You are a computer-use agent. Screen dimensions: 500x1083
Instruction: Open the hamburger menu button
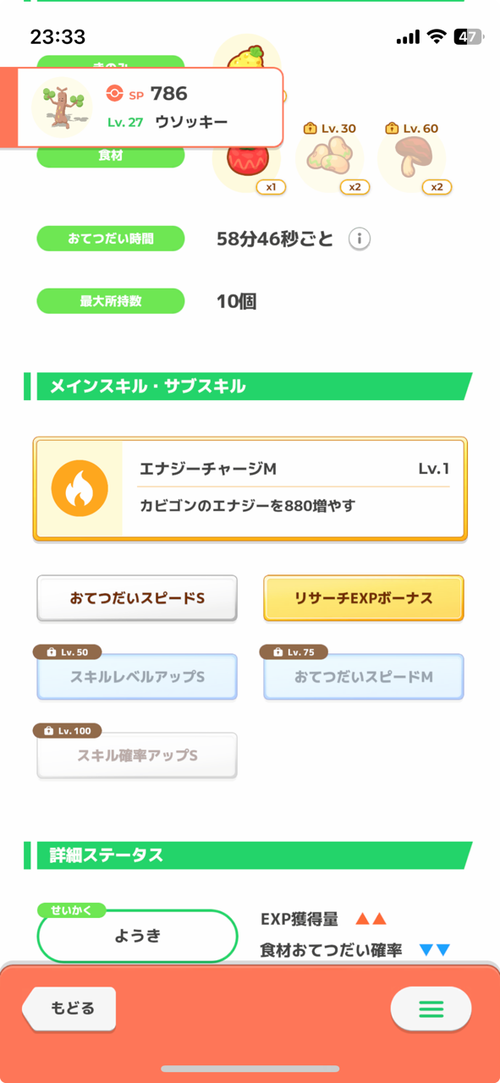(x=431, y=1009)
